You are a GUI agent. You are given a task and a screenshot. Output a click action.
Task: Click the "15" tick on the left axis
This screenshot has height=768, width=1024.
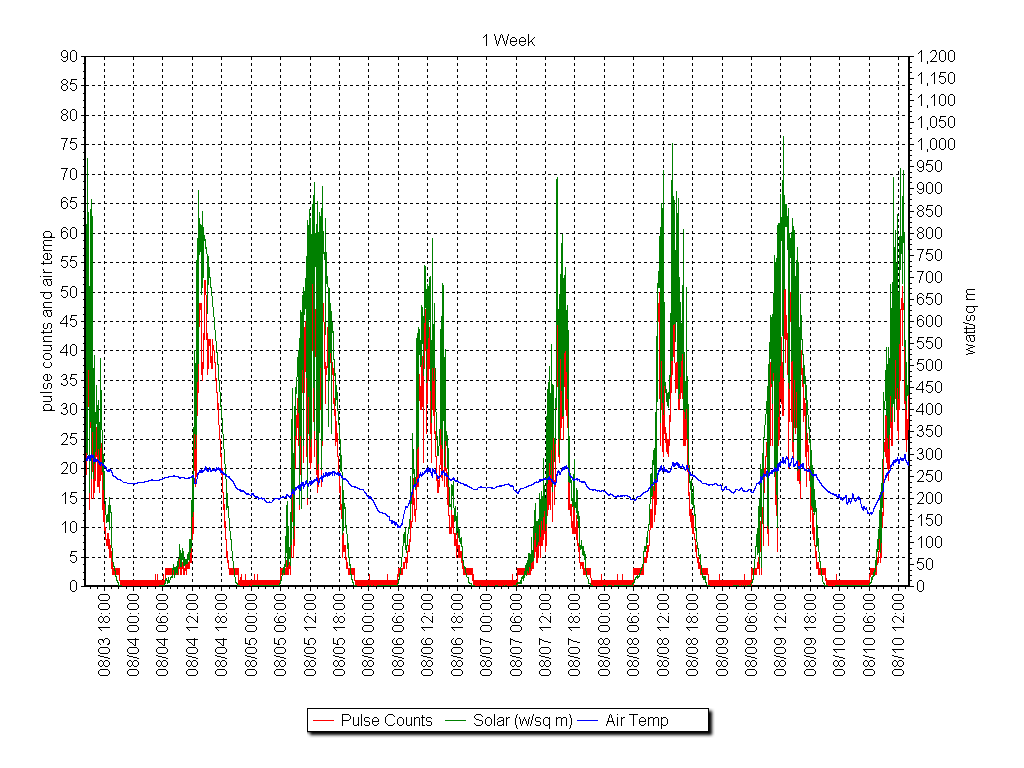(69, 498)
